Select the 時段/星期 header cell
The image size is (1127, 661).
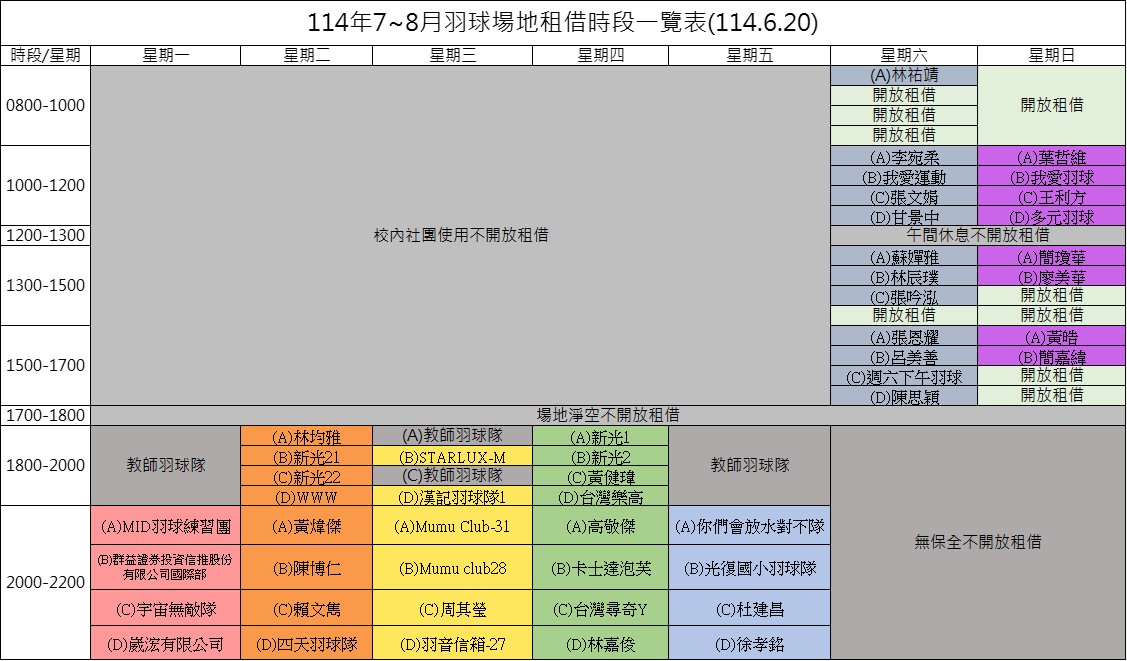46,56
